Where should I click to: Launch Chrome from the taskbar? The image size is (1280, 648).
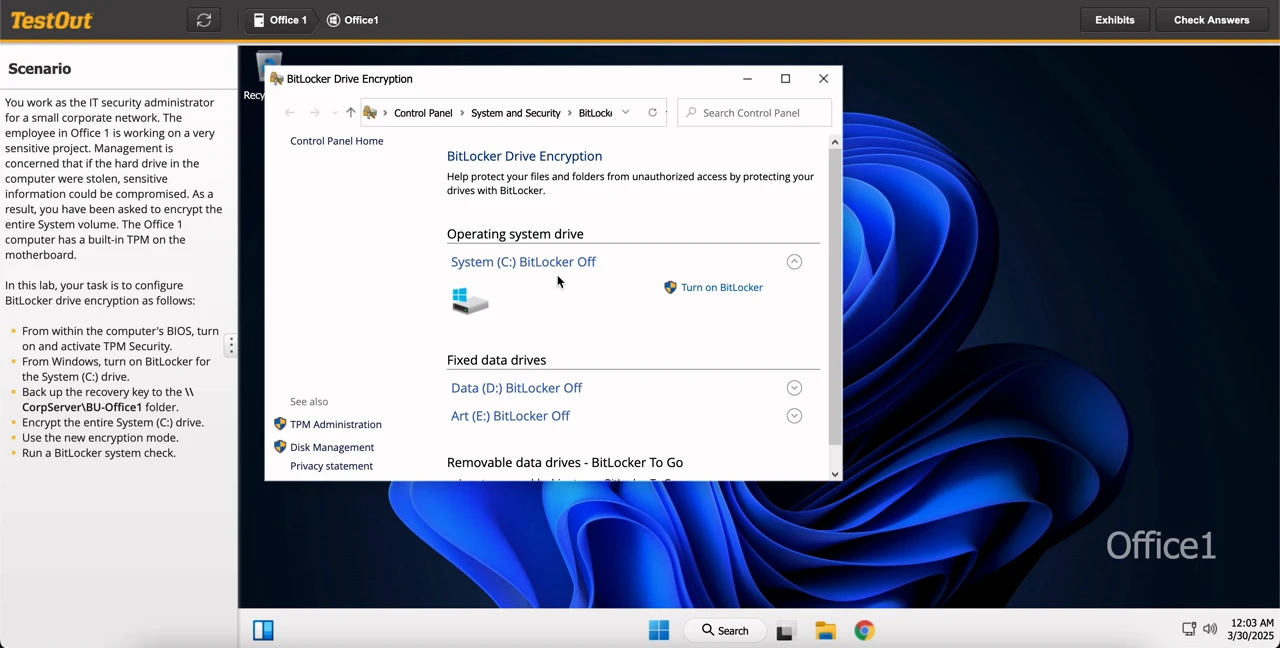coord(864,630)
